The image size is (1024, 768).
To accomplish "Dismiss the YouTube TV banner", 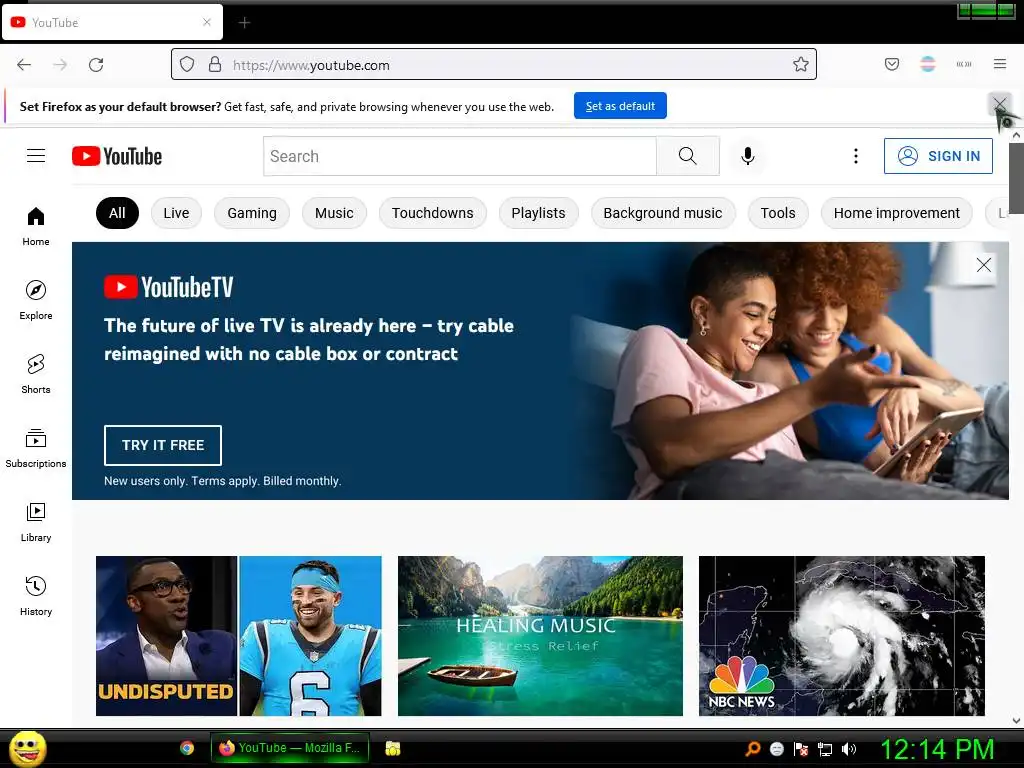I will 984,264.
